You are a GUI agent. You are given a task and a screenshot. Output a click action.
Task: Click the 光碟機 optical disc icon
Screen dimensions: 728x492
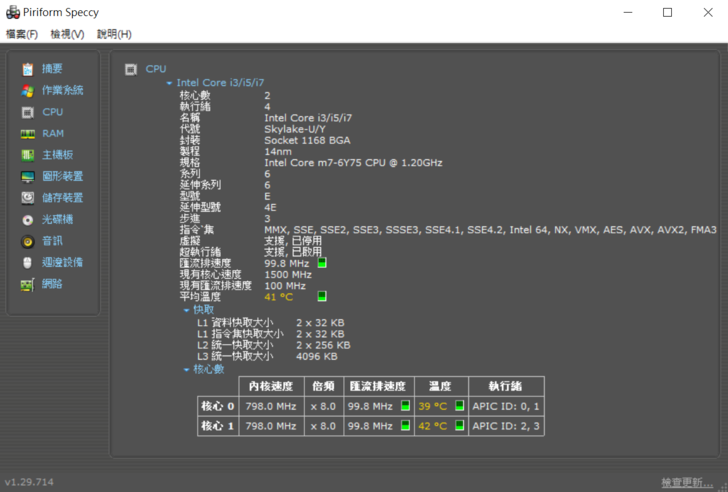[28, 219]
